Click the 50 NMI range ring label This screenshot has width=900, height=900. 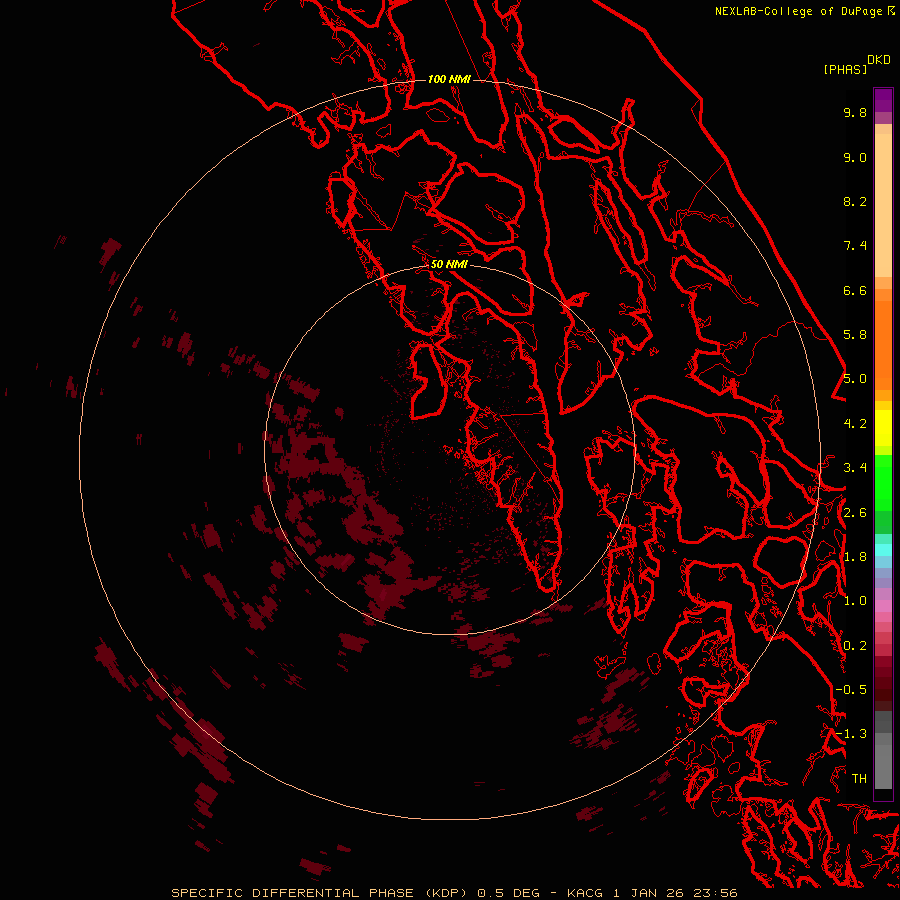pyautogui.click(x=449, y=264)
